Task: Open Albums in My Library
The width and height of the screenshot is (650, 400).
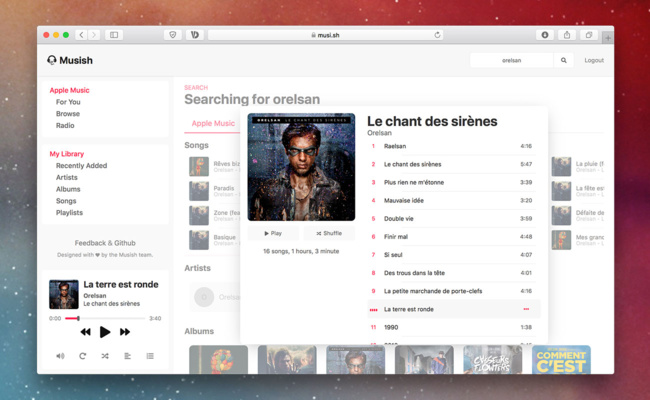Action: pos(68,189)
